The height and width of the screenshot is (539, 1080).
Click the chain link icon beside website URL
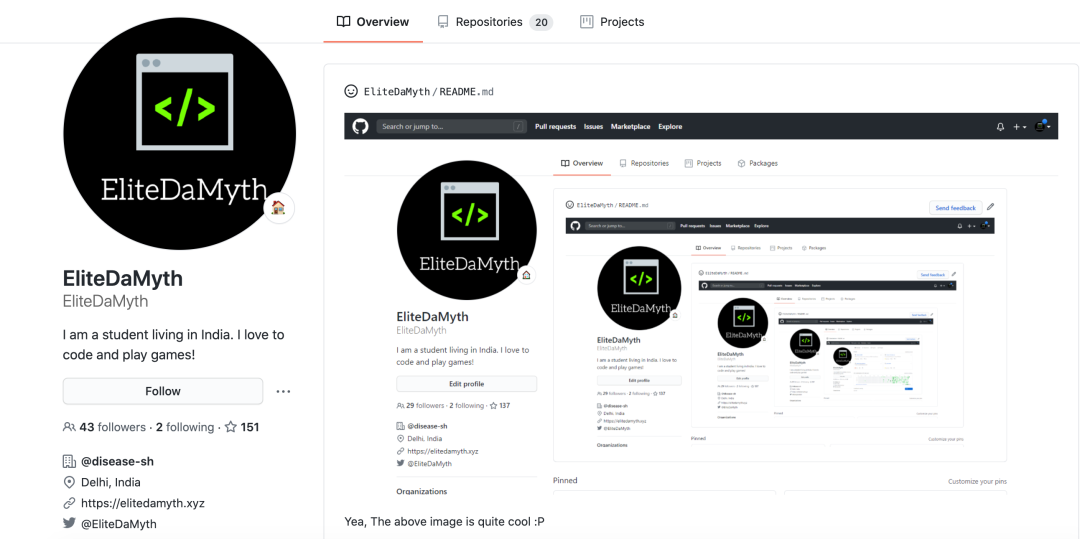pos(69,503)
